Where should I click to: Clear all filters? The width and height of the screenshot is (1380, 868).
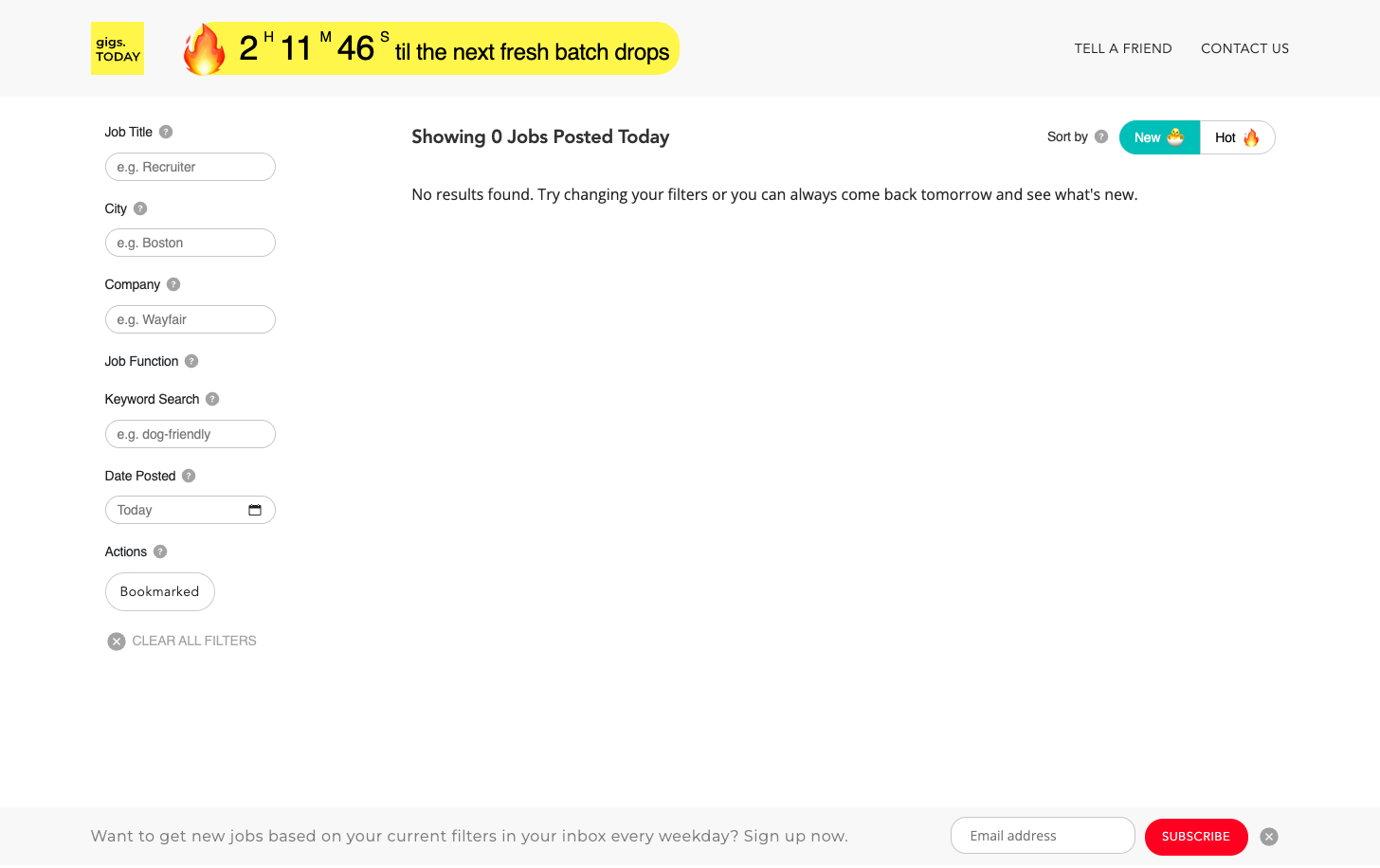pyautogui.click(x=182, y=641)
